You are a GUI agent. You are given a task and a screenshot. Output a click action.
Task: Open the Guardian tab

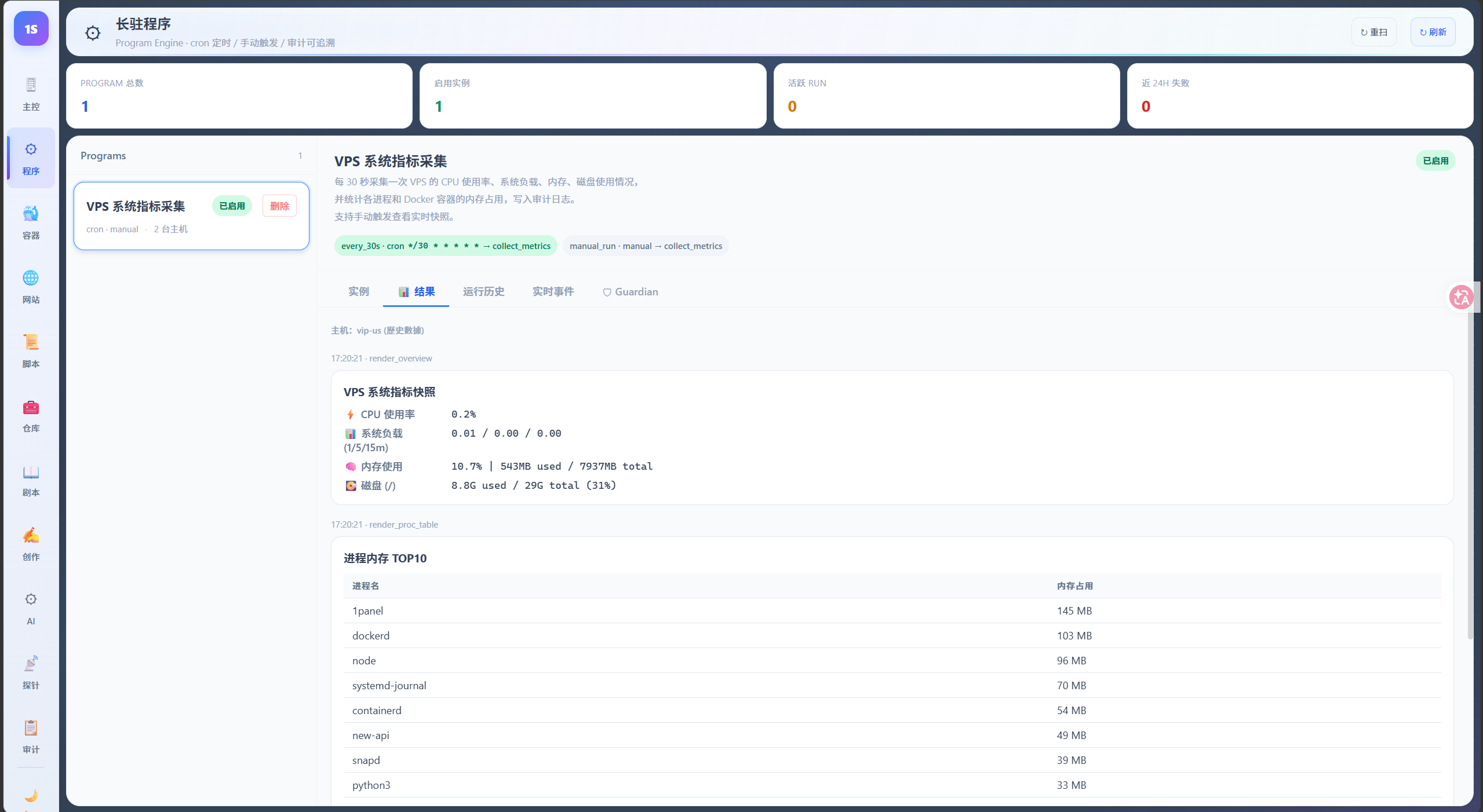point(630,291)
